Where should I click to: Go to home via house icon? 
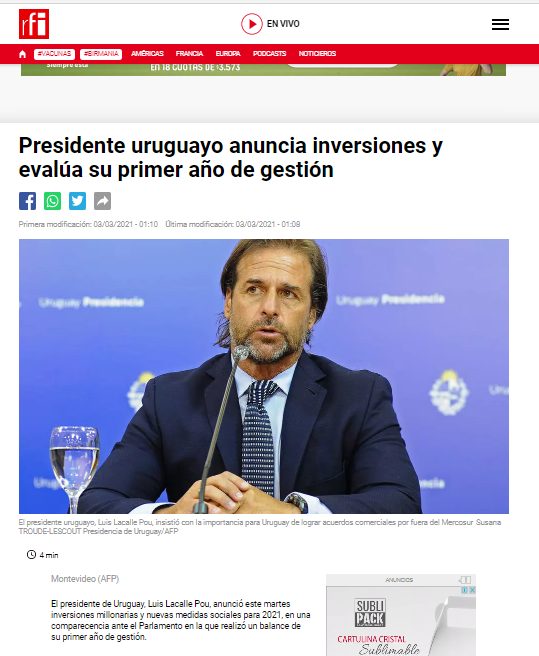[x=23, y=54]
